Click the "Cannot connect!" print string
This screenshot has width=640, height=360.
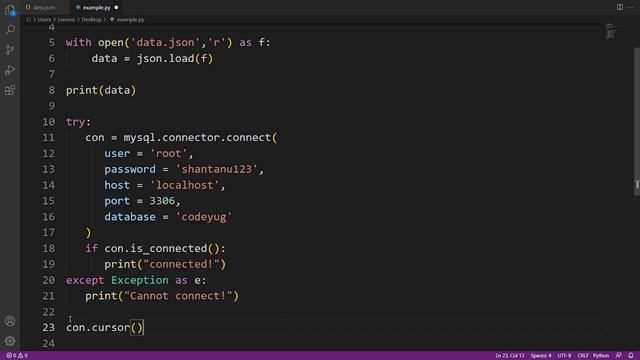coord(178,296)
